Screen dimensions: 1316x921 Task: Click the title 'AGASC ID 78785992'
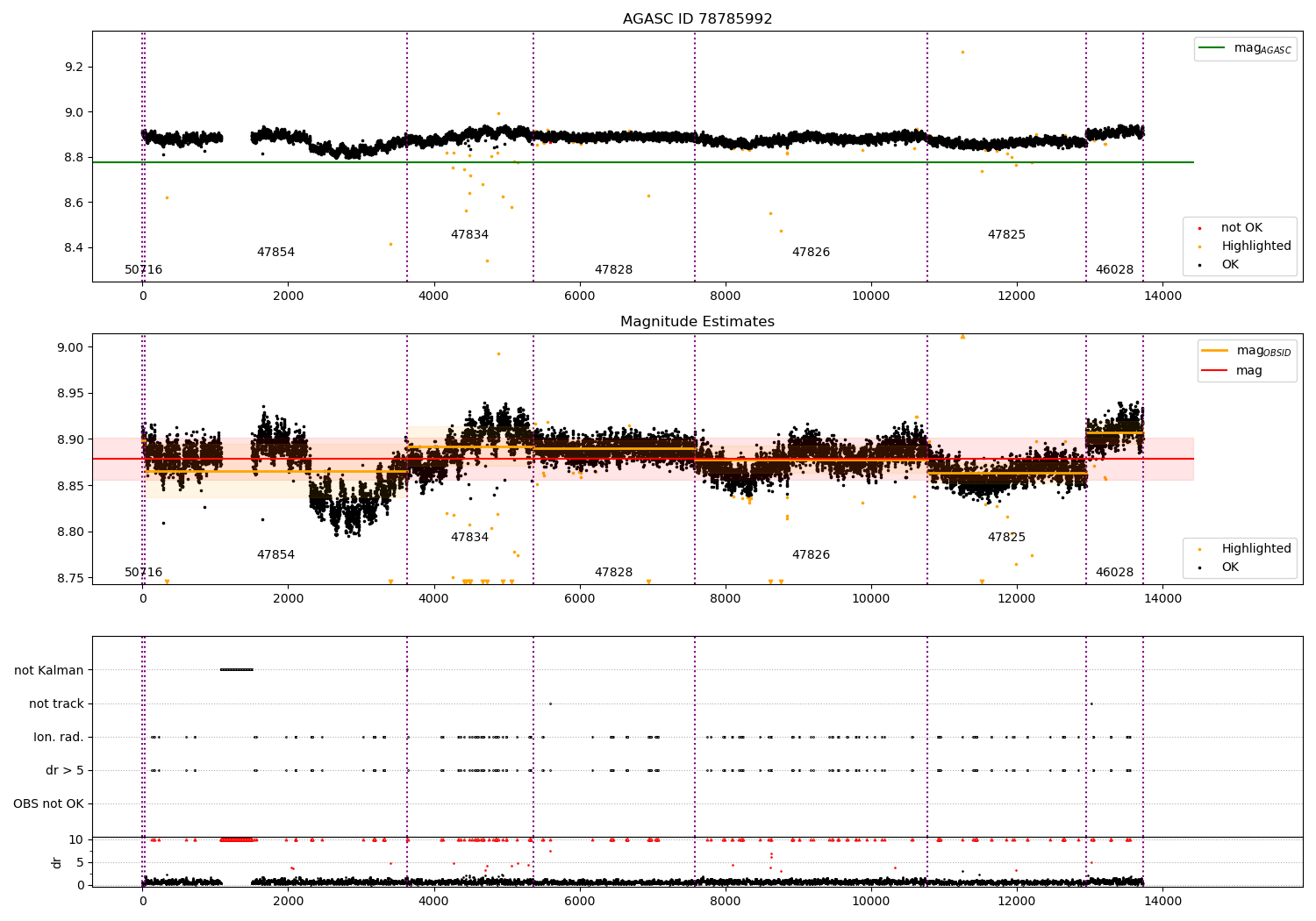click(697, 19)
